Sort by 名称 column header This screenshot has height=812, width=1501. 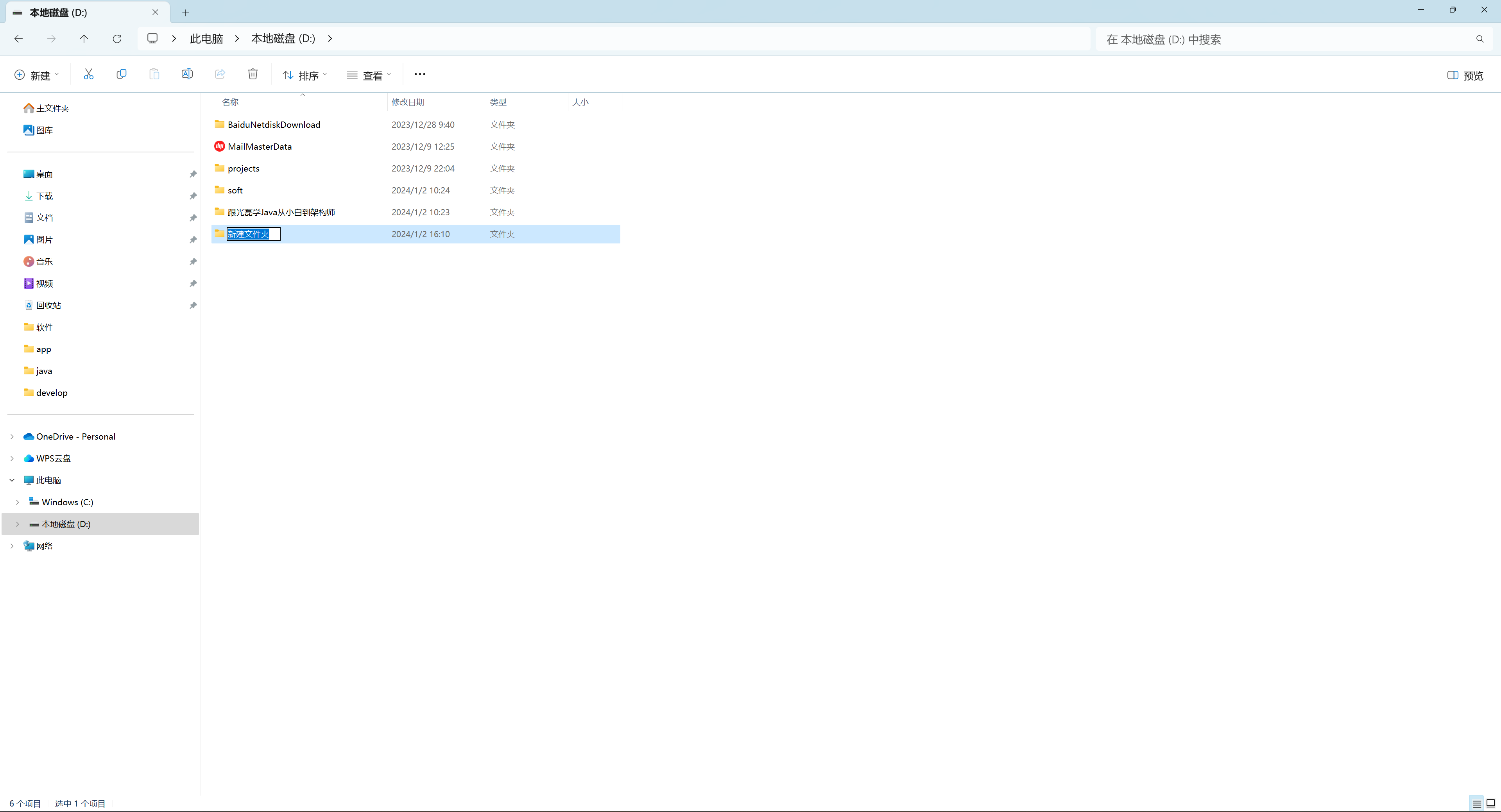[230, 102]
